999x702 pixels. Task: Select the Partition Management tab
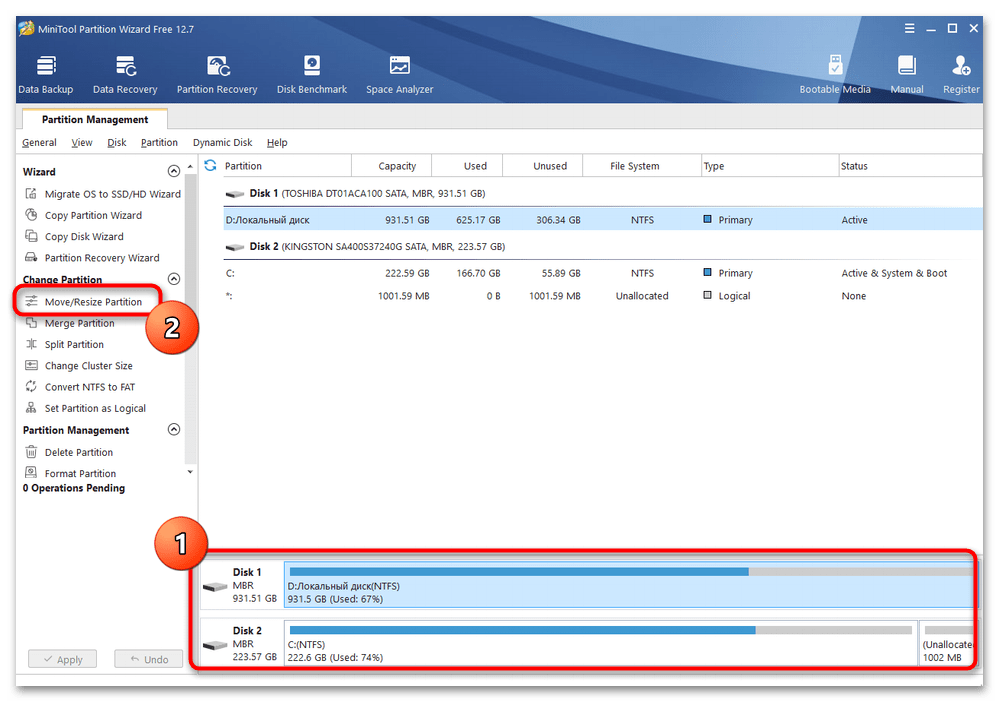tap(95, 120)
